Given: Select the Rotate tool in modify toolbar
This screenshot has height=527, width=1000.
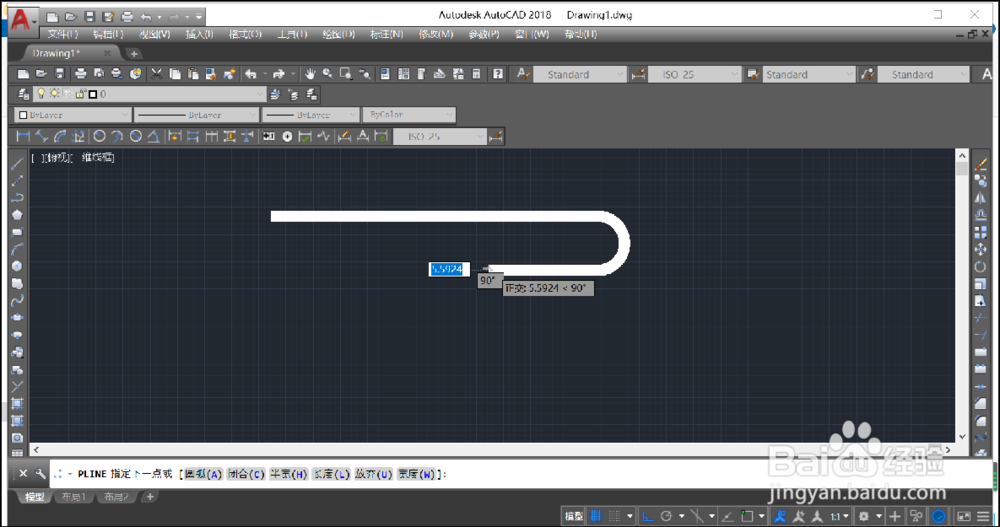Looking at the screenshot, I should tap(980, 267).
